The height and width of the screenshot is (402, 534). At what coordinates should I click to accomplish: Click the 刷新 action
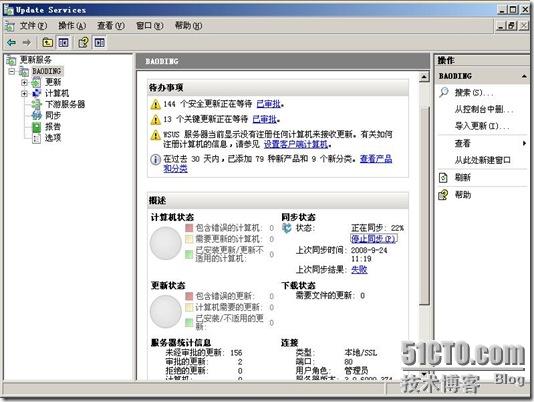coord(462,177)
